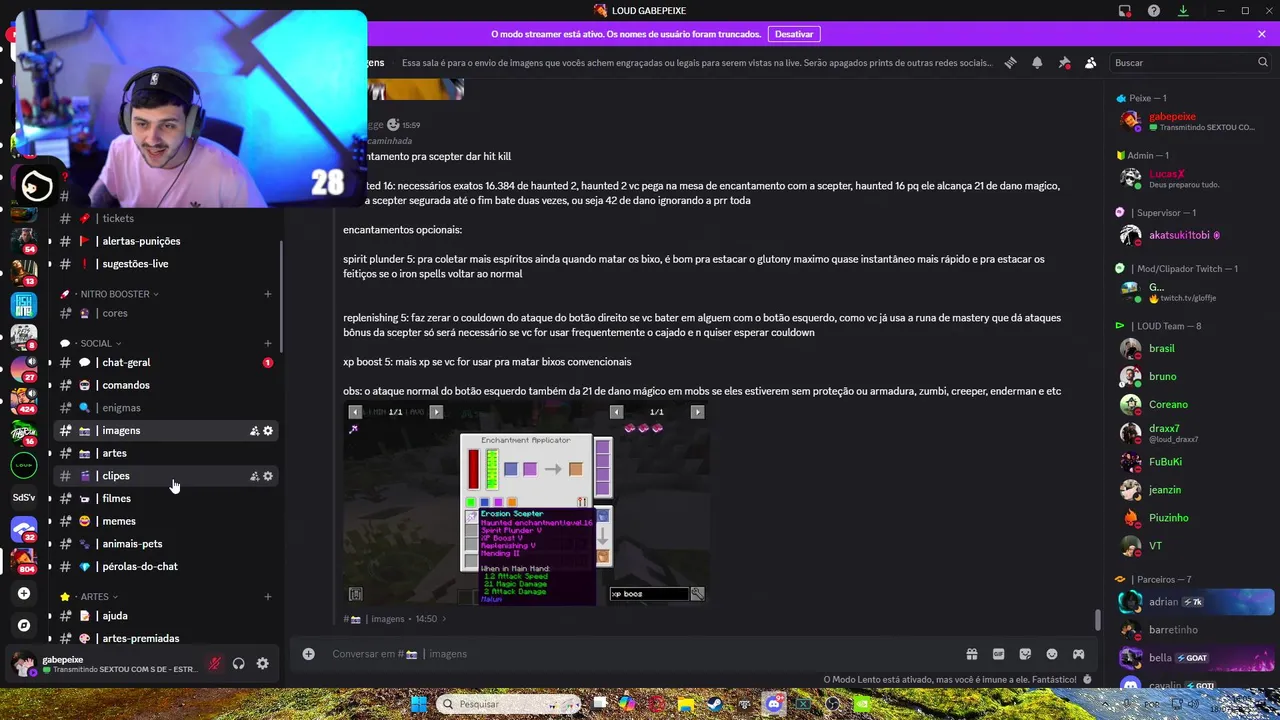Create channel in ARTES category

point(267,597)
